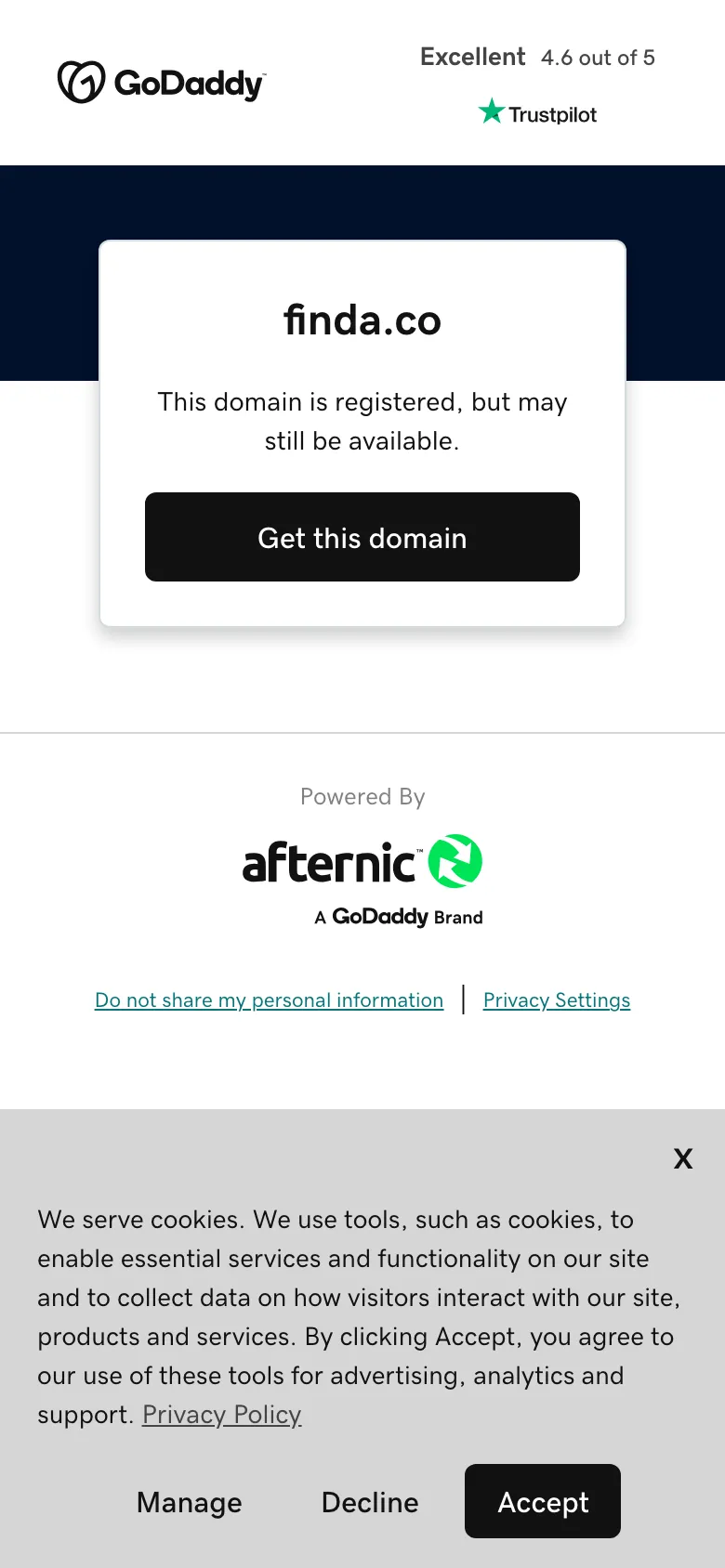
Task: Click the GoDaddy heart logo icon
Action: pyautogui.click(x=82, y=82)
